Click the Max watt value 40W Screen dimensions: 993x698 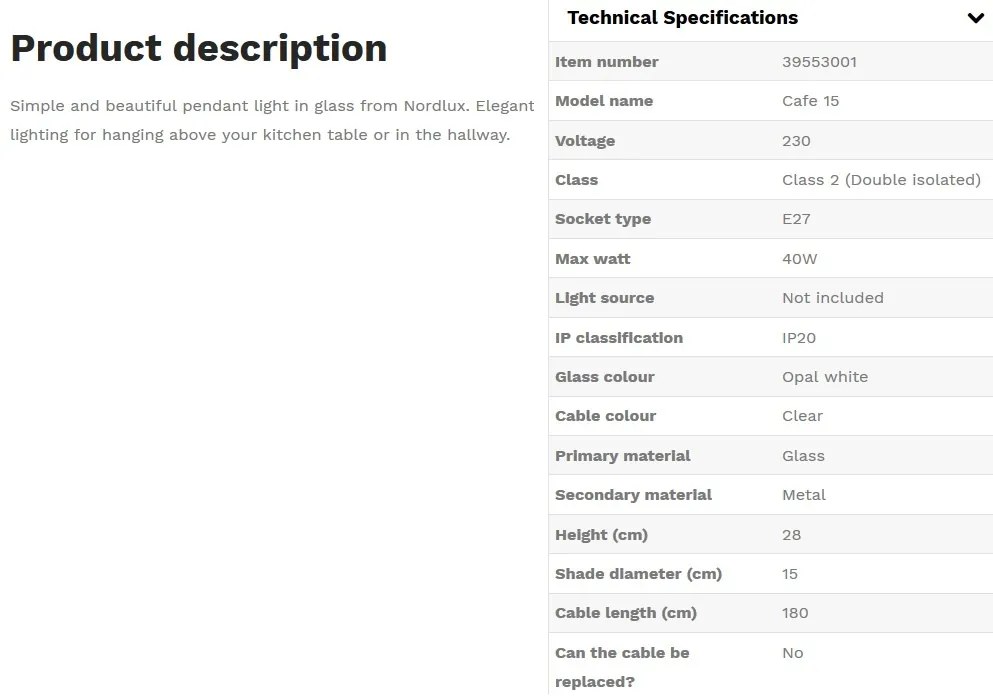point(799,259)
